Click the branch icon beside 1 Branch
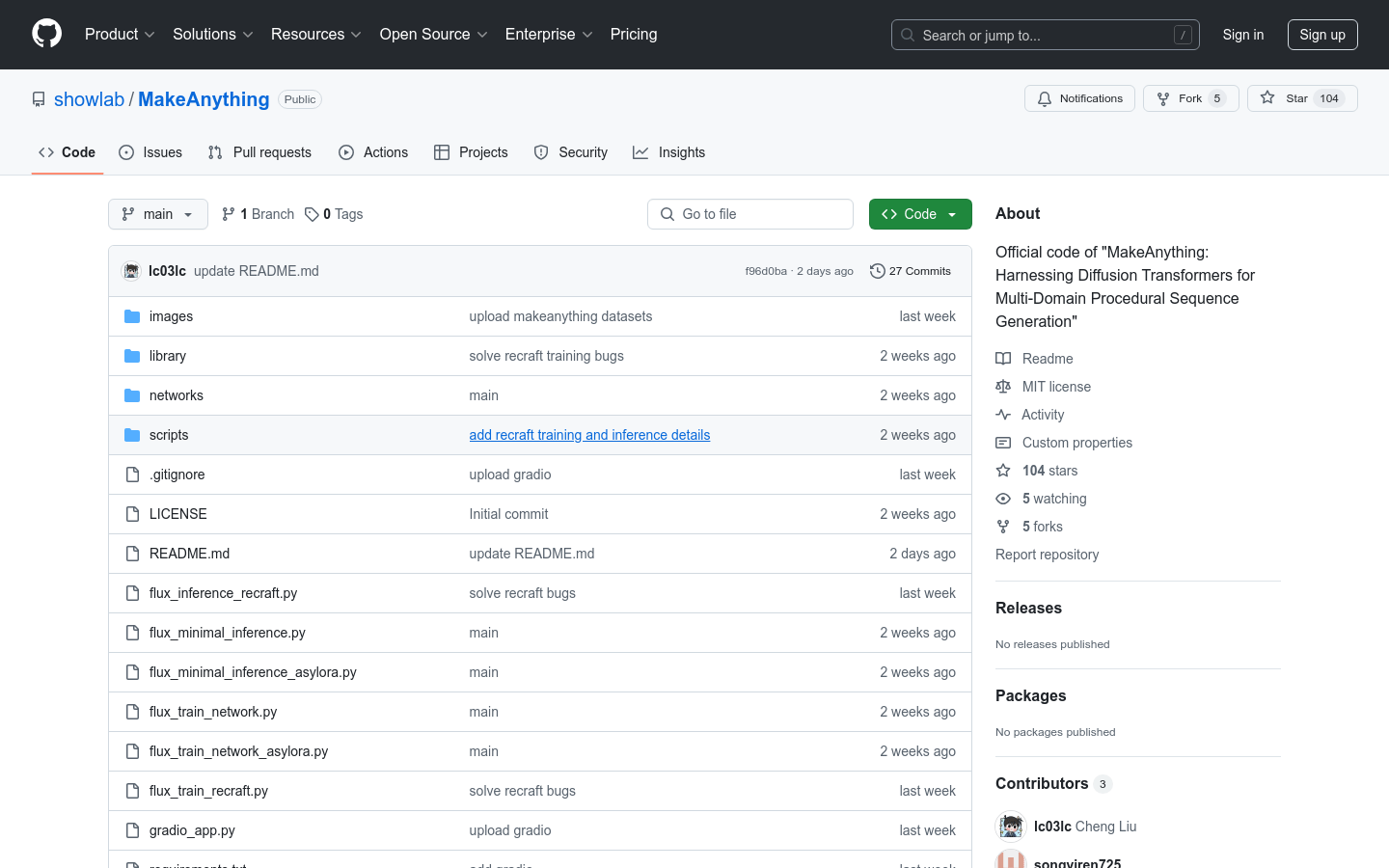This screenshot has width=1389, height=868. (229, 214)
